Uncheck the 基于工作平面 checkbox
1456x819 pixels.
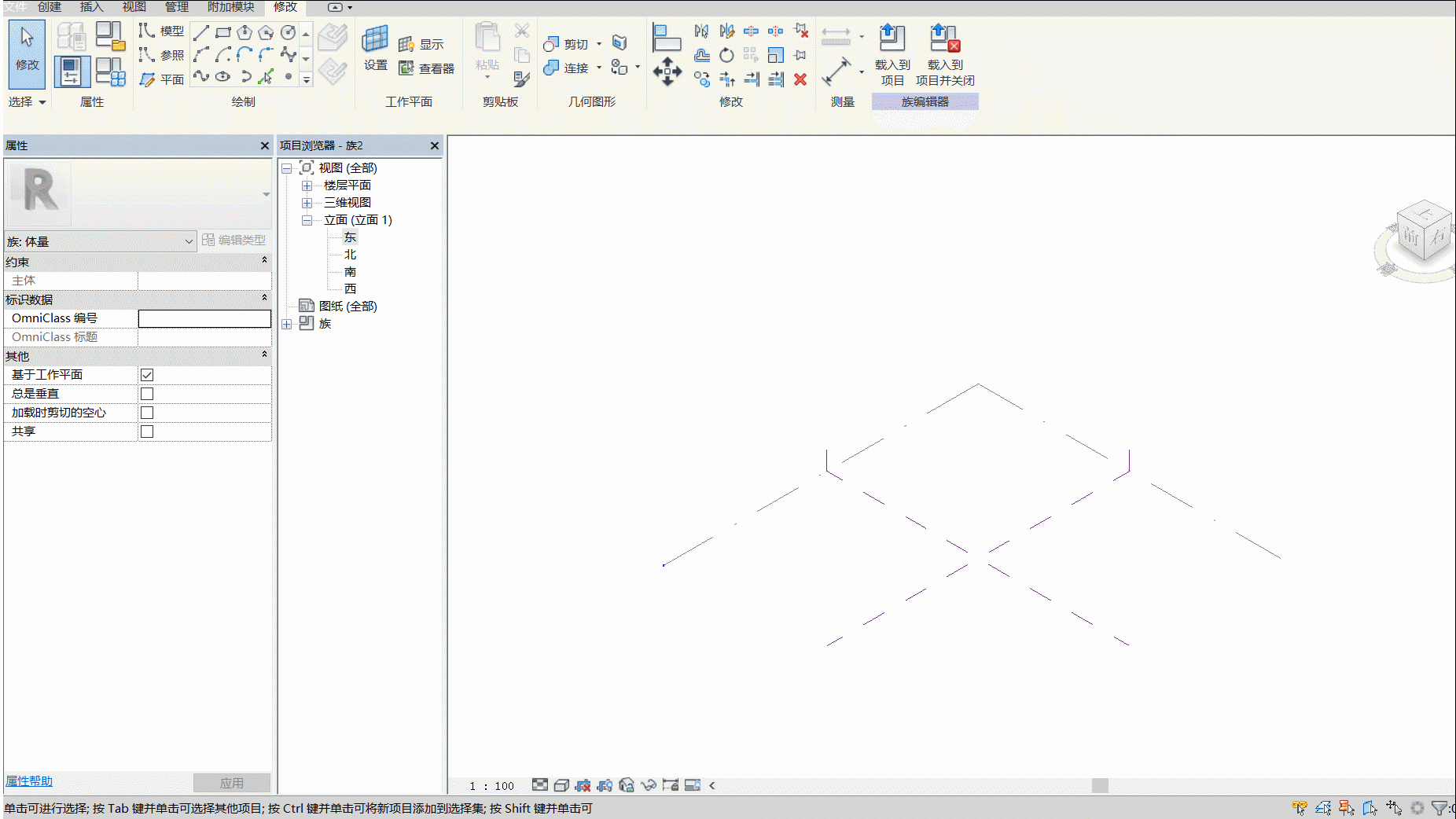[x=147, y=375]
